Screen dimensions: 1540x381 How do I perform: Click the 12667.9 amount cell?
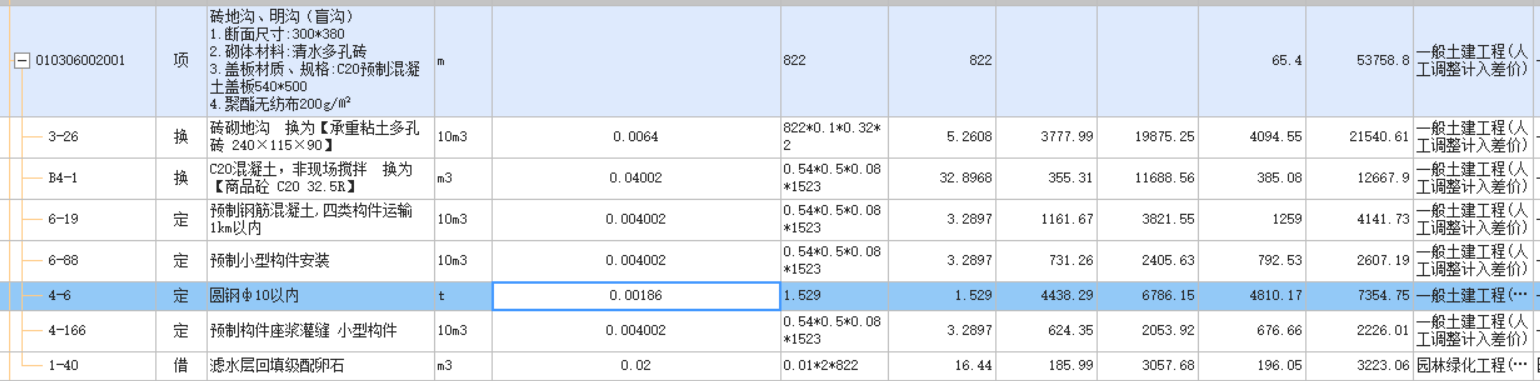[x=1360, y=178]
